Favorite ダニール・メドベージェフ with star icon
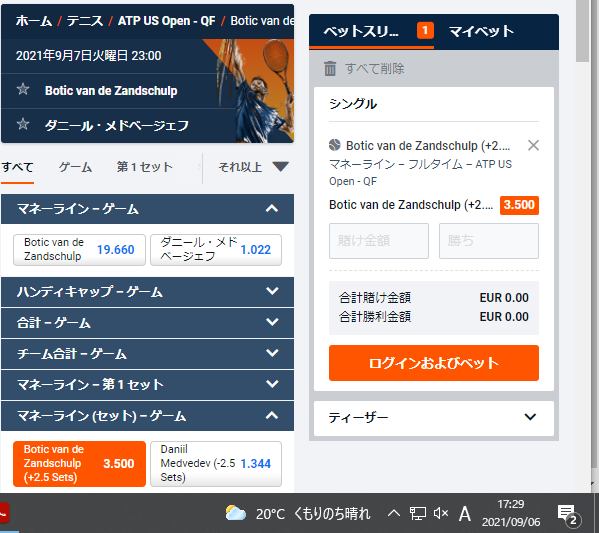This screenshot has height=533, width=599. click(x=23, y=124)
